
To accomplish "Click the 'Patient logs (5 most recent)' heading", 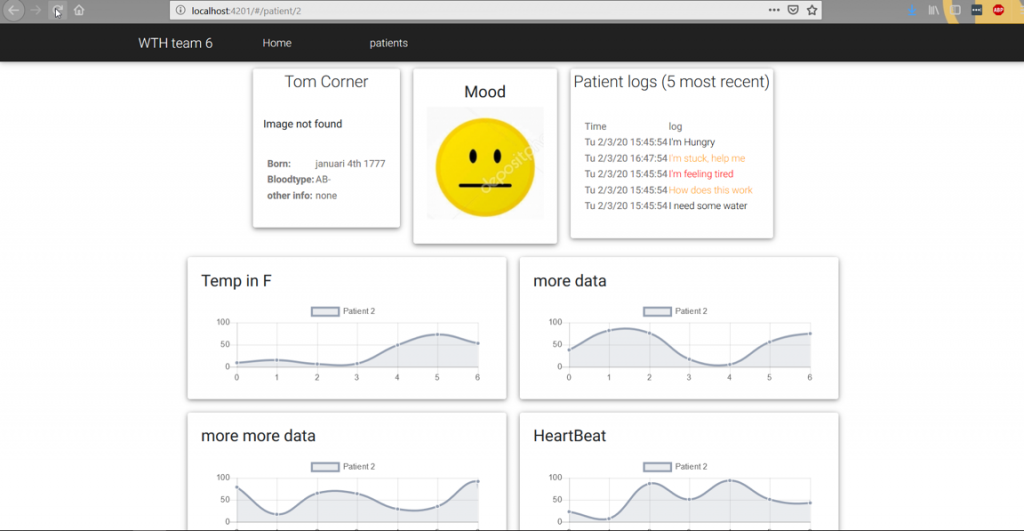I will 671,82.
